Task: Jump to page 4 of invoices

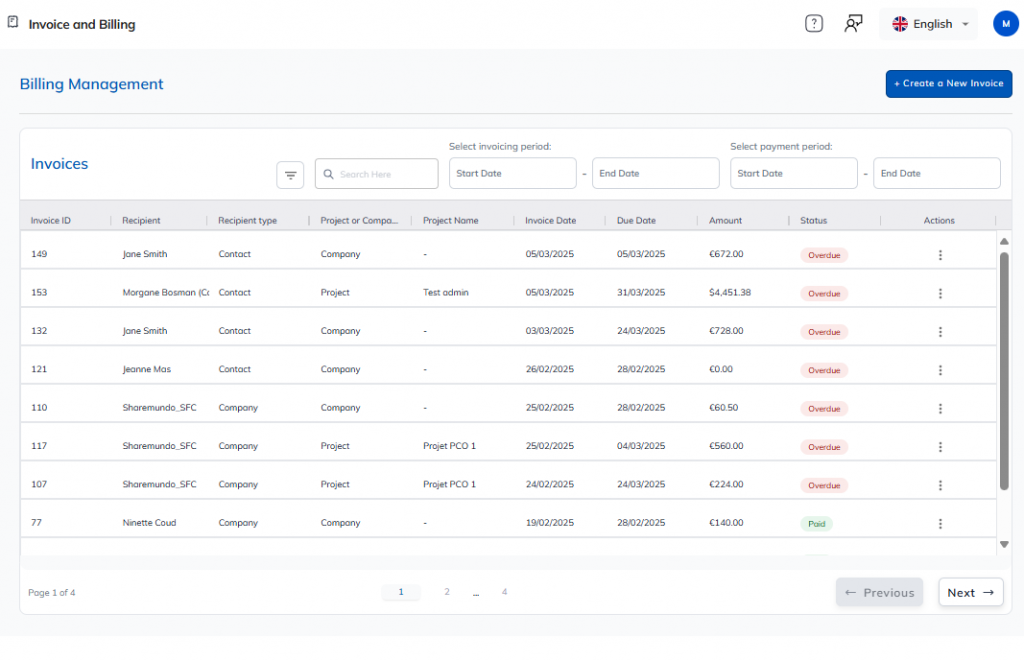Action: pos(504,592)
